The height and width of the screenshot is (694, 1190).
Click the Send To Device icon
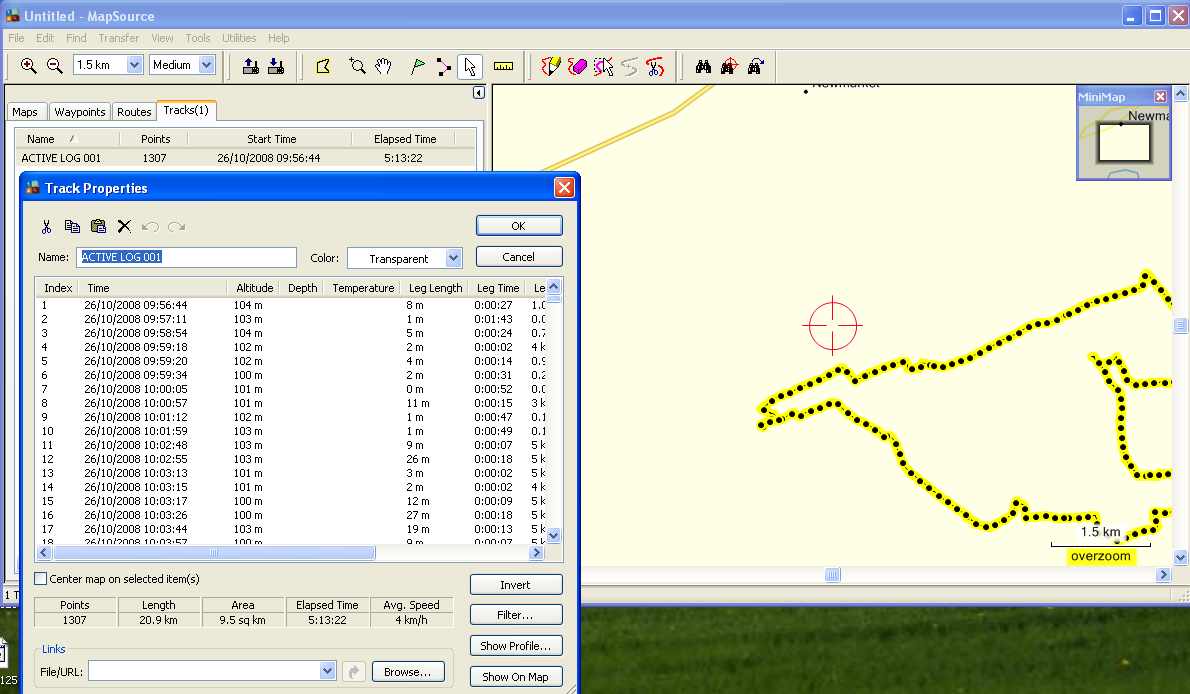tap(250, 66)
